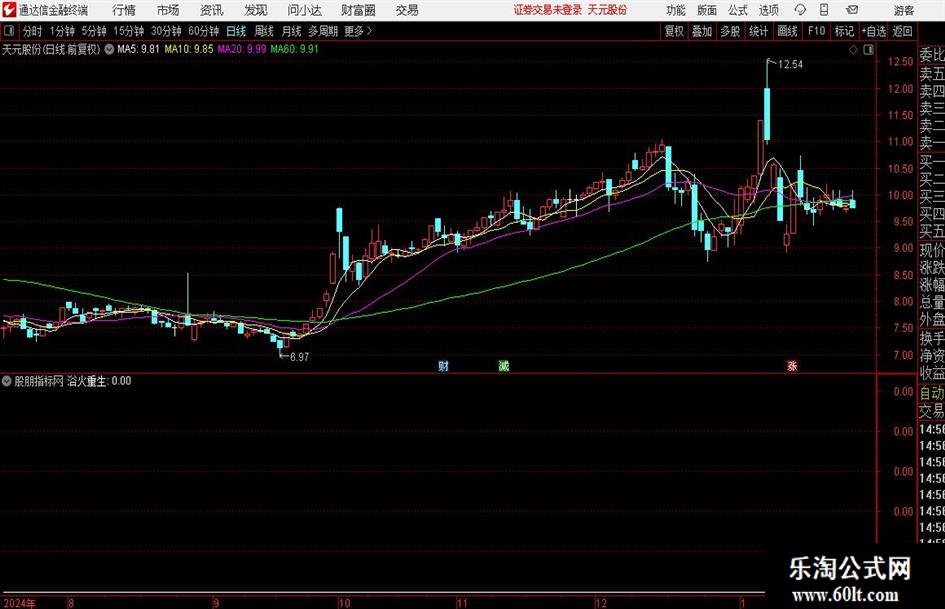Open the 财富圈 menu

click(358, 10)
